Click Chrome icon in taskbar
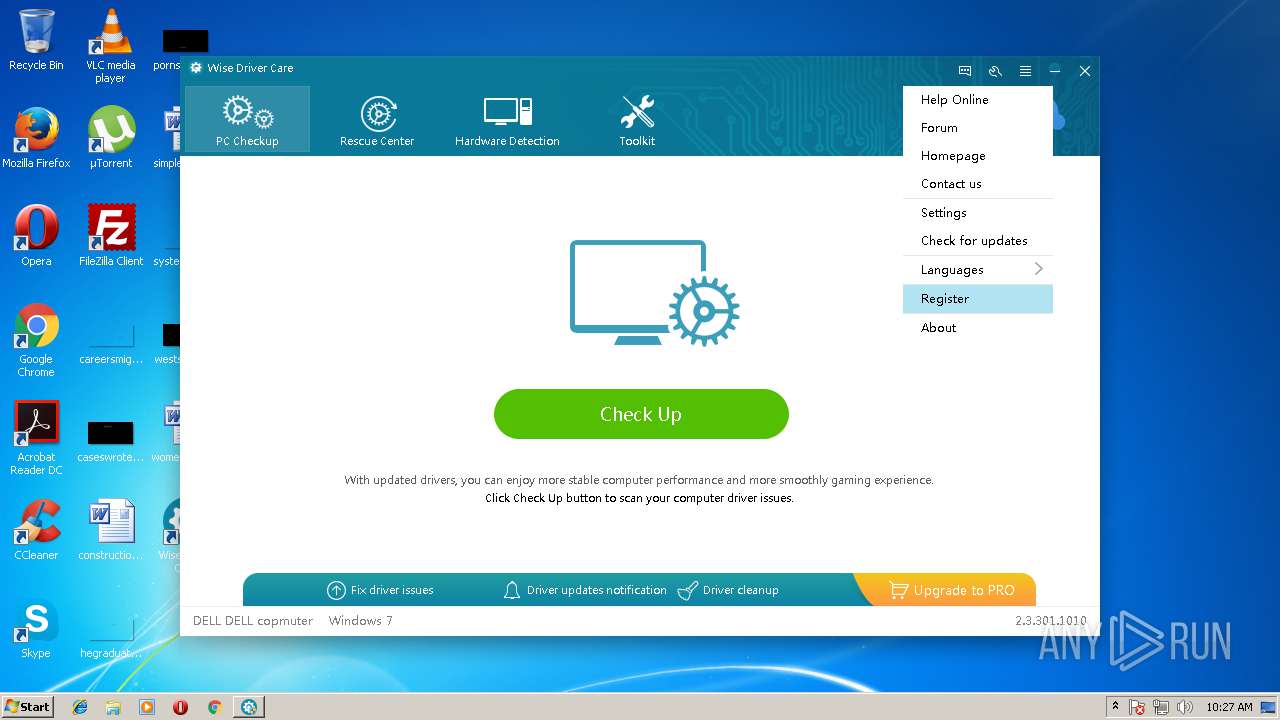The image size is (1280, 720). tap(214, 707)
